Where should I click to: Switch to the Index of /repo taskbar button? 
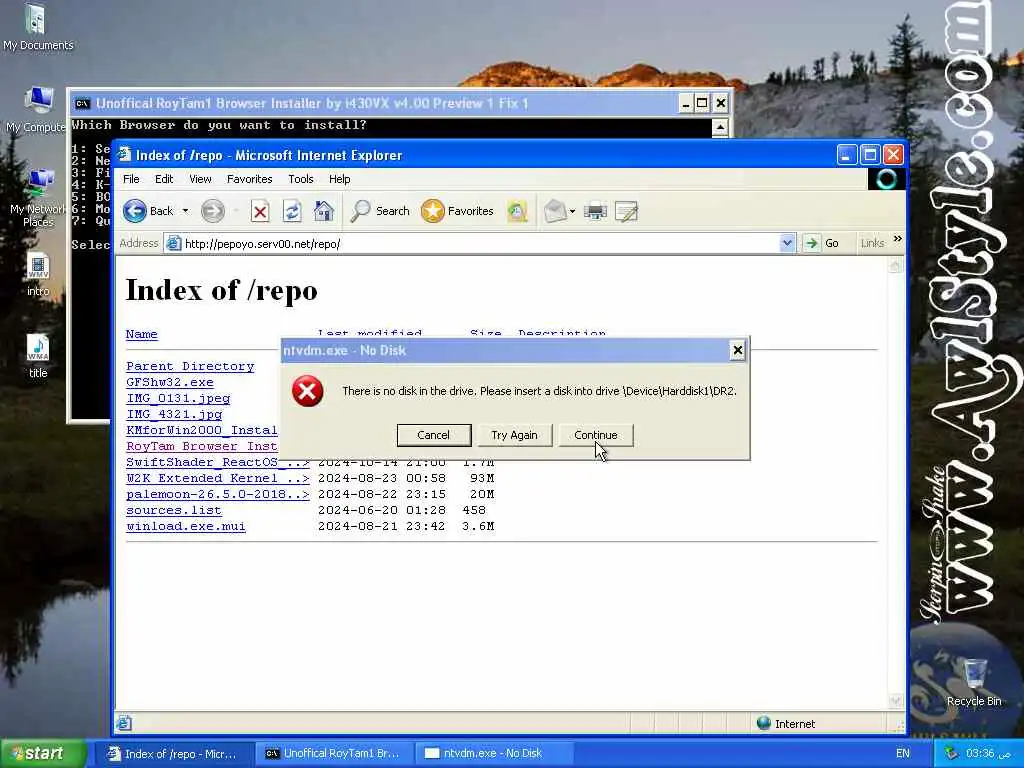point(175,753)
